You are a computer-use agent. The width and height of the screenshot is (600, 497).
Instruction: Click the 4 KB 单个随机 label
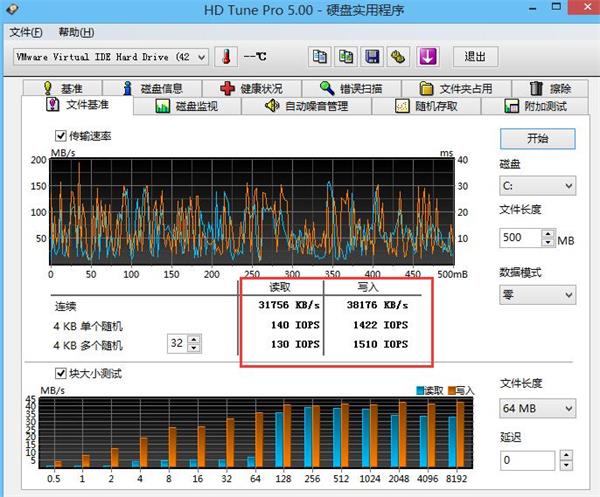88,326
